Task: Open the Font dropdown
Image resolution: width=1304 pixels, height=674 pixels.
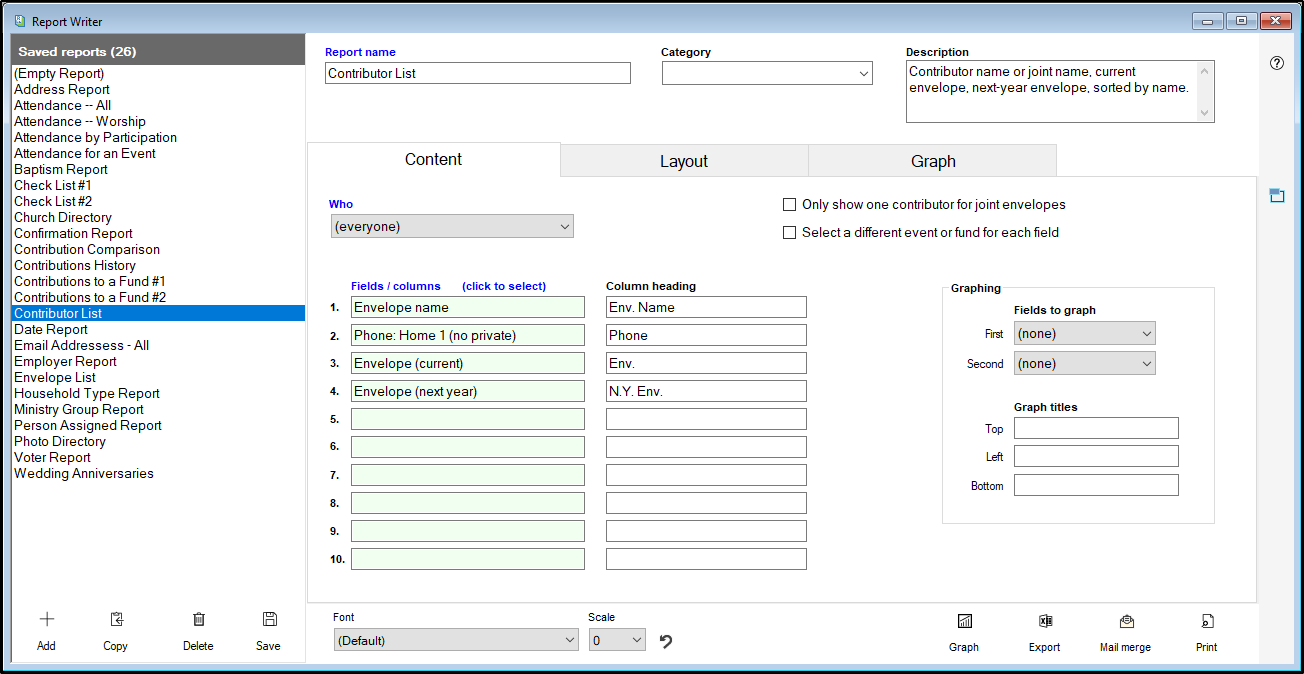Action: pos(456,640)
